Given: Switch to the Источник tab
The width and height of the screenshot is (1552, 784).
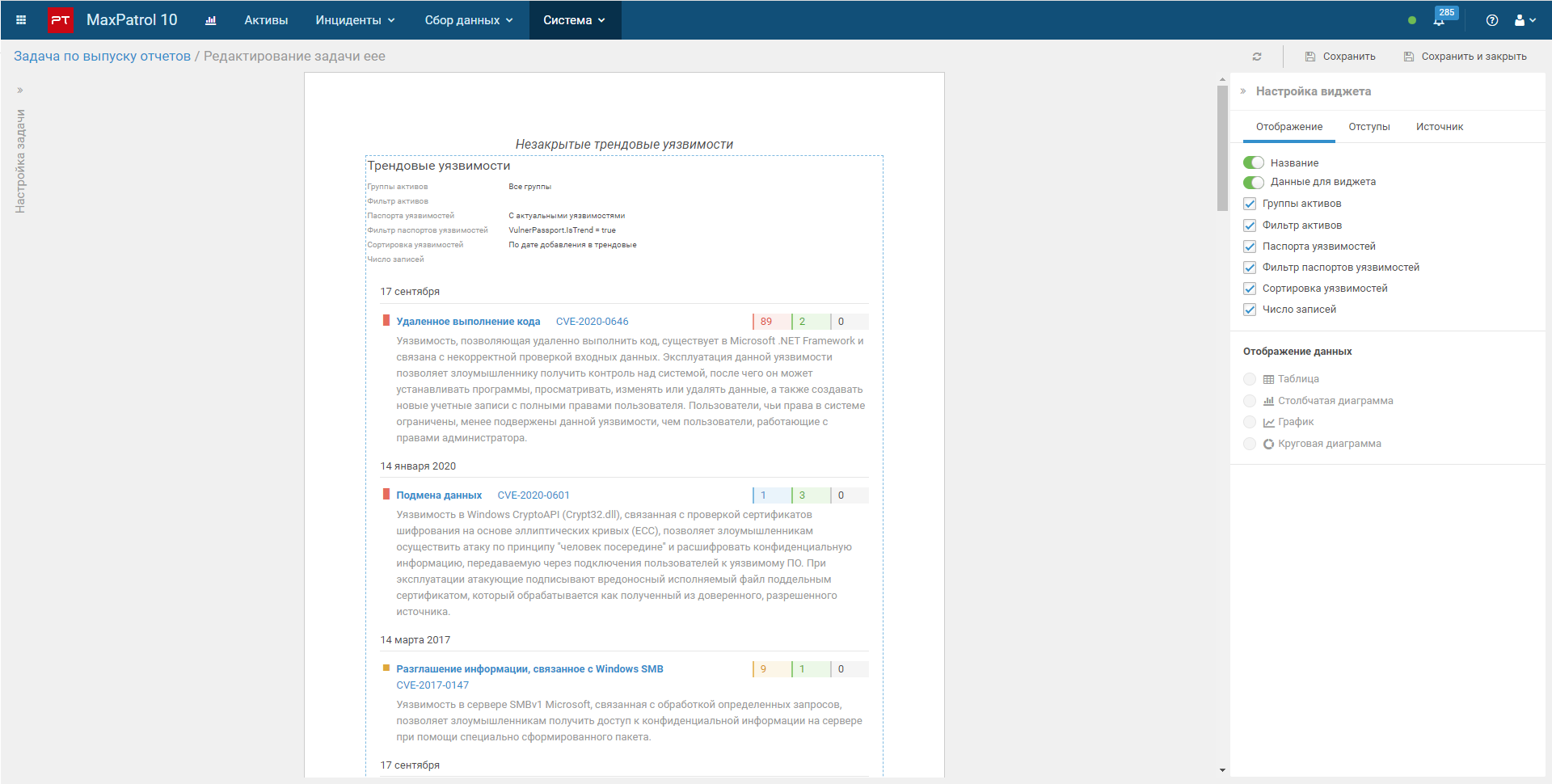Looking at the screenshot, I should click(x=1440, y=127).
